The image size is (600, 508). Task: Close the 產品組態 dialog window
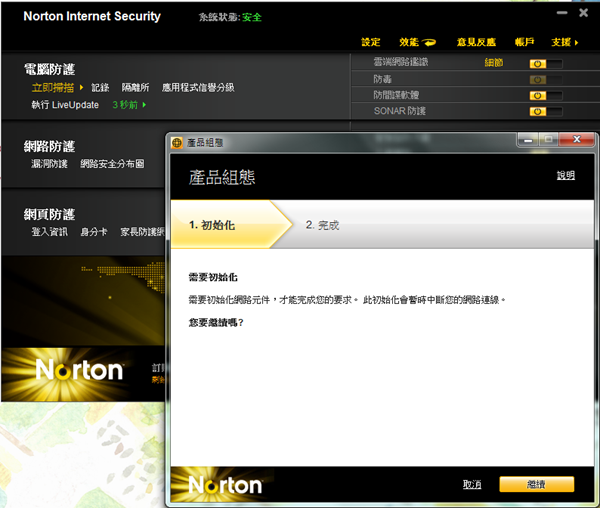tap(577, 139)
